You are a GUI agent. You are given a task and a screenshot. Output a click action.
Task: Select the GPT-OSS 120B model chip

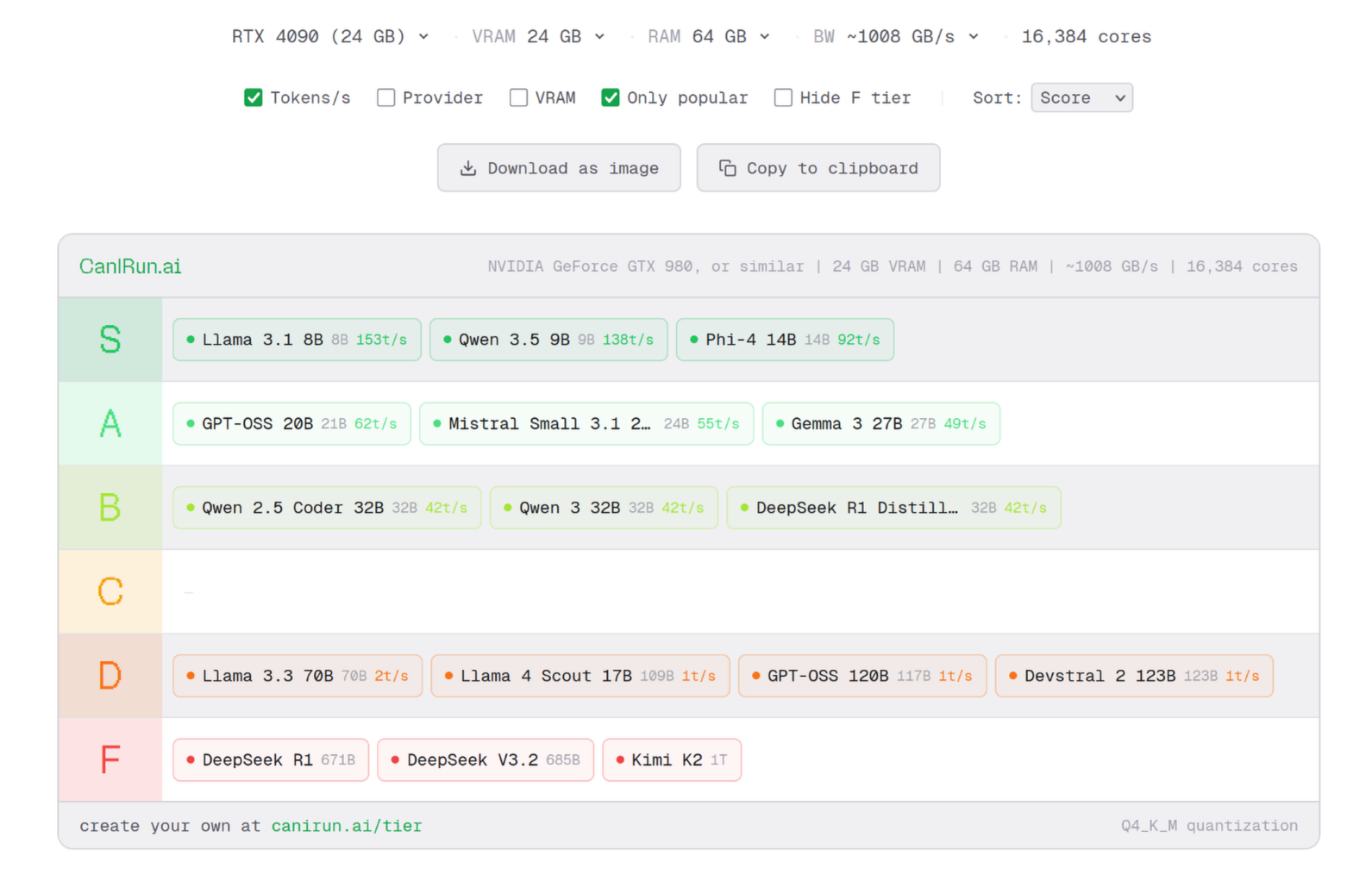click(862, 676)
